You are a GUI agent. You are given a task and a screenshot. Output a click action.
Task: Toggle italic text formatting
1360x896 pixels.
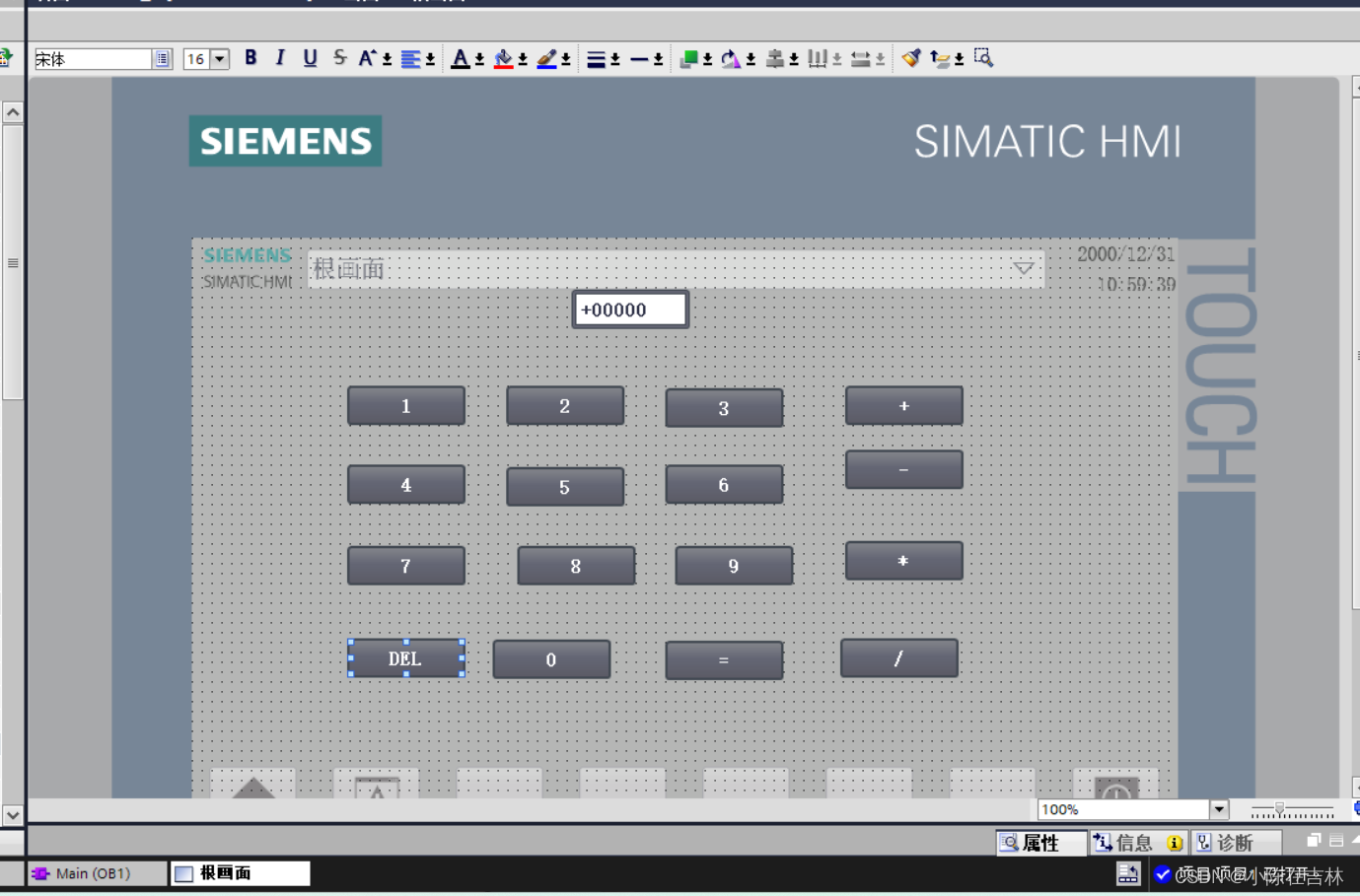[280, 58]
